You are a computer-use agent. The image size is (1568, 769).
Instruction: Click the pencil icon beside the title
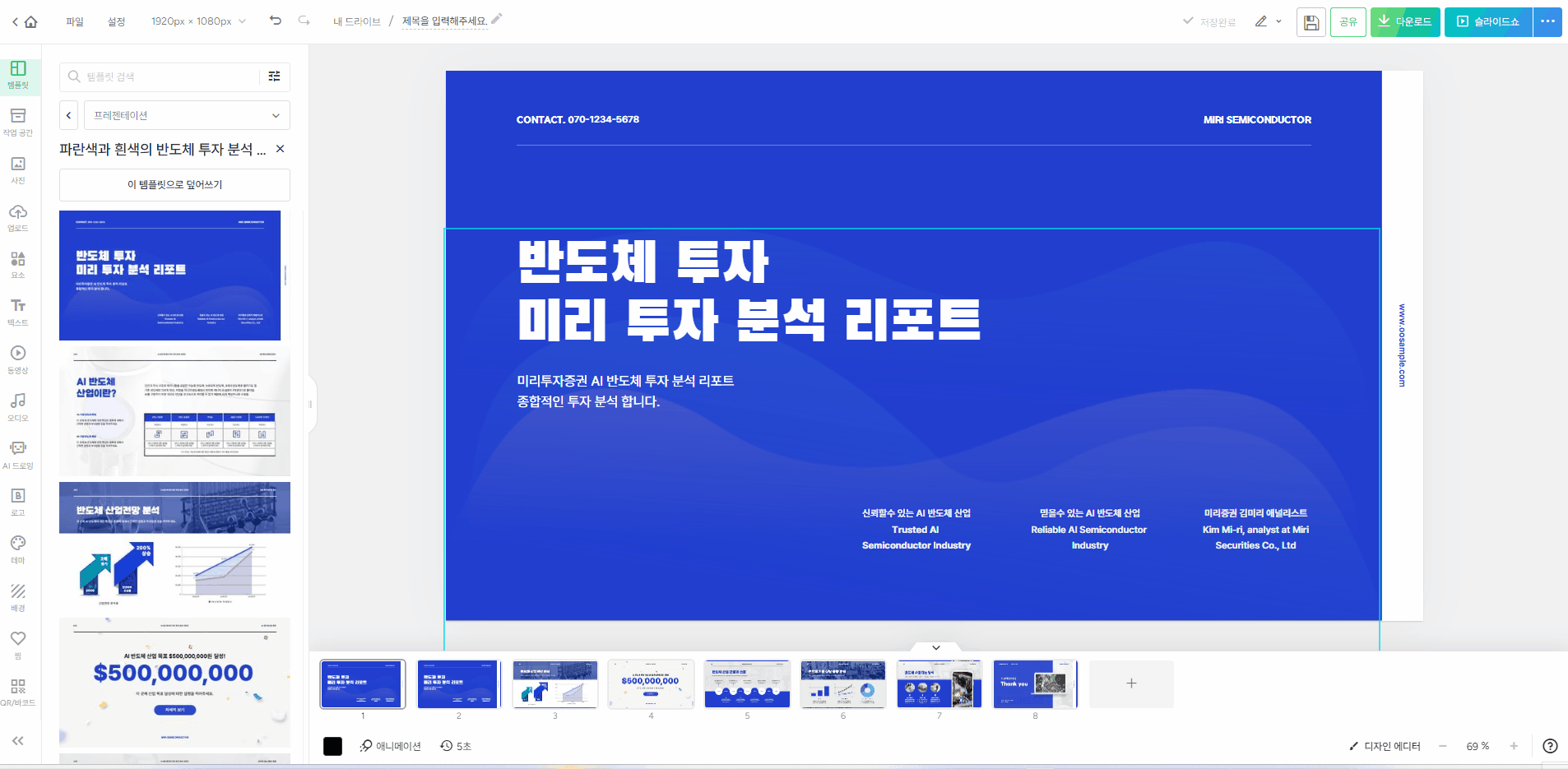(x=496, y=19)
